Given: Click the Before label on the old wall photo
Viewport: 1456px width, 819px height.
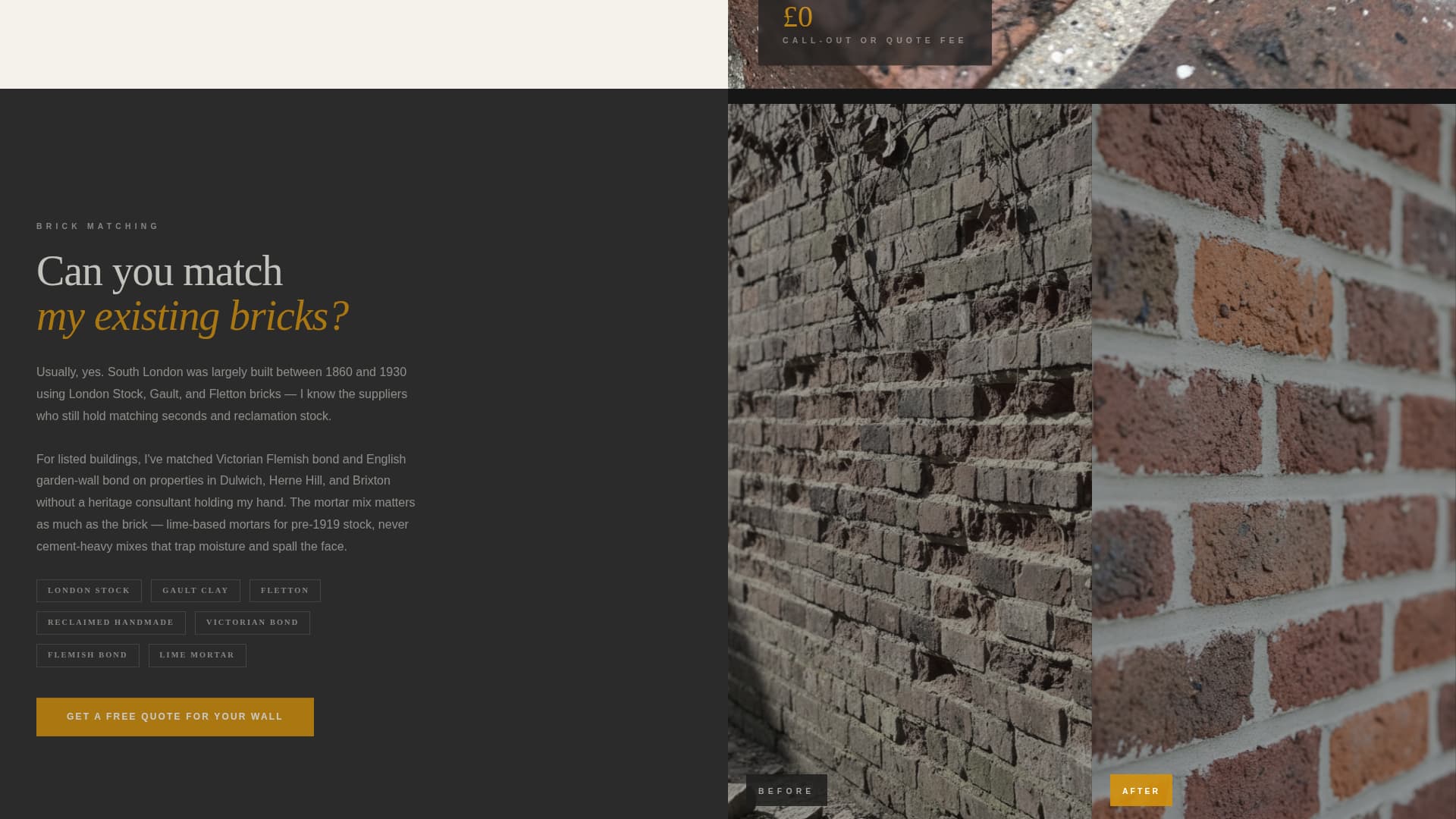Looking at the screenshot, I should [786, 790].
